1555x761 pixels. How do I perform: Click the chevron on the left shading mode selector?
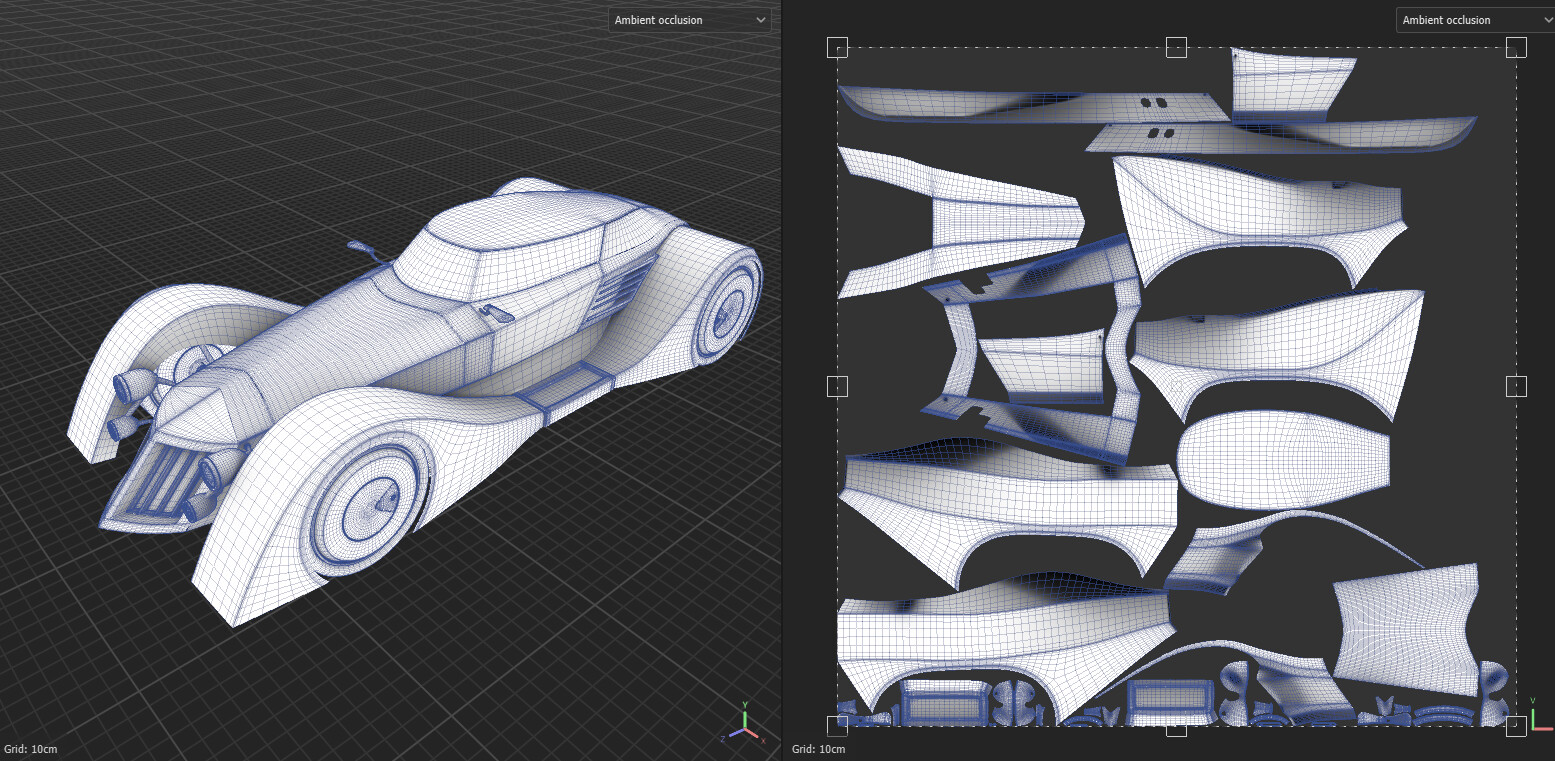click(761, 20)
